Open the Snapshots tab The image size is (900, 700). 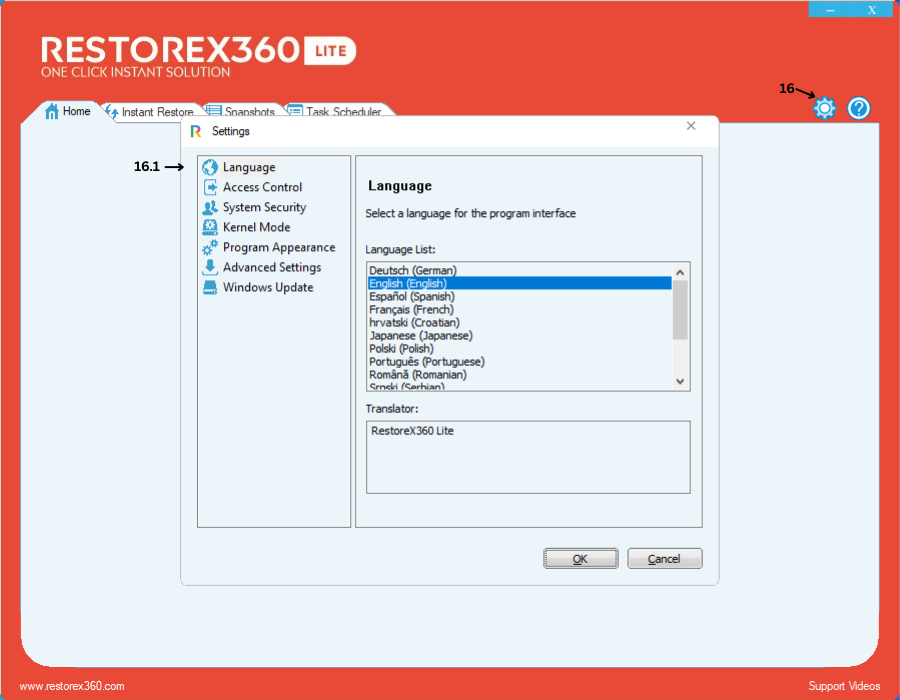click(x=242, y=111)
